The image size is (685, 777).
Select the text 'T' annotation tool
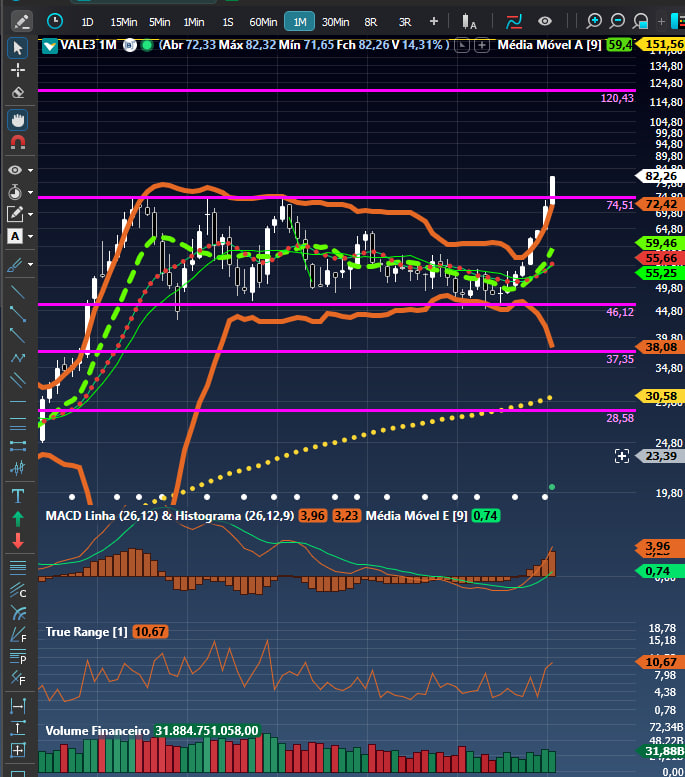click(18, 496)
